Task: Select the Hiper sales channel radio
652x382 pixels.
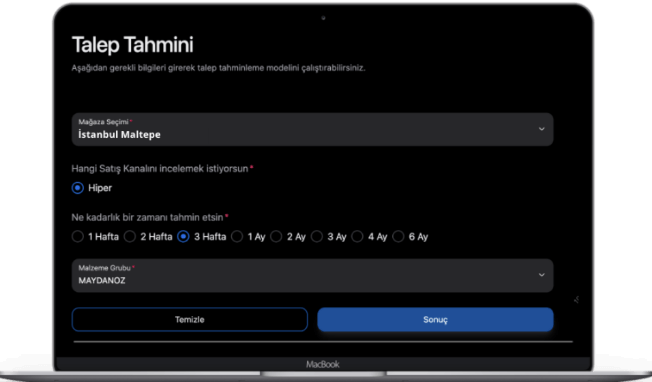Action: pos(78,188)
